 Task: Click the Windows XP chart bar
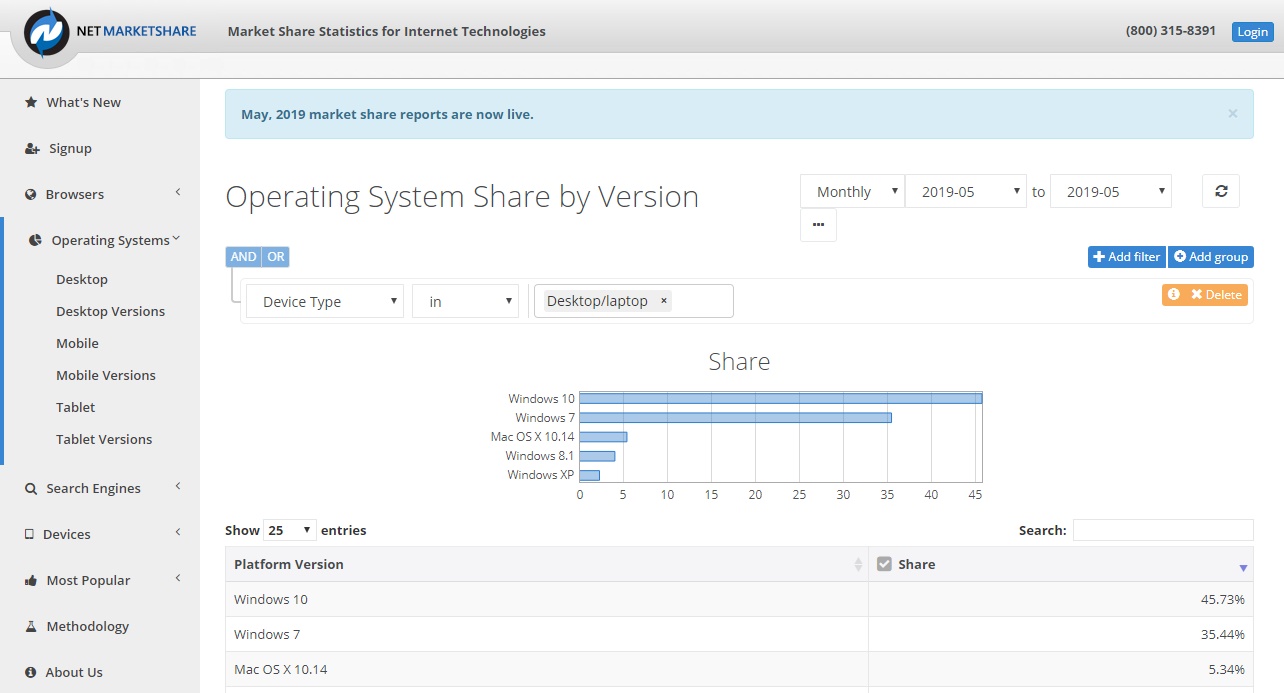pyautogui.click(x=590, y=475)
